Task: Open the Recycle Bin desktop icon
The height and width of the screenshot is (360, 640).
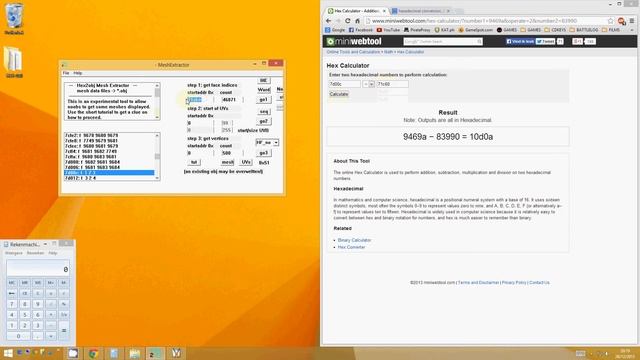Action: pyautogui.click(x=14, y=17)
